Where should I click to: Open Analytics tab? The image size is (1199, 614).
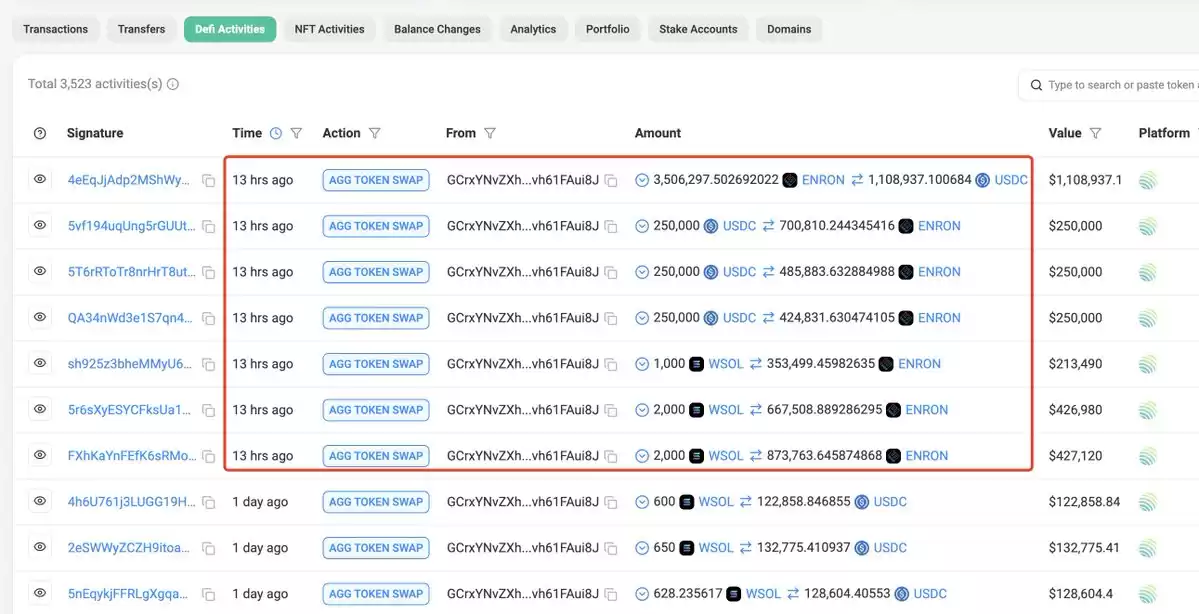533,29
